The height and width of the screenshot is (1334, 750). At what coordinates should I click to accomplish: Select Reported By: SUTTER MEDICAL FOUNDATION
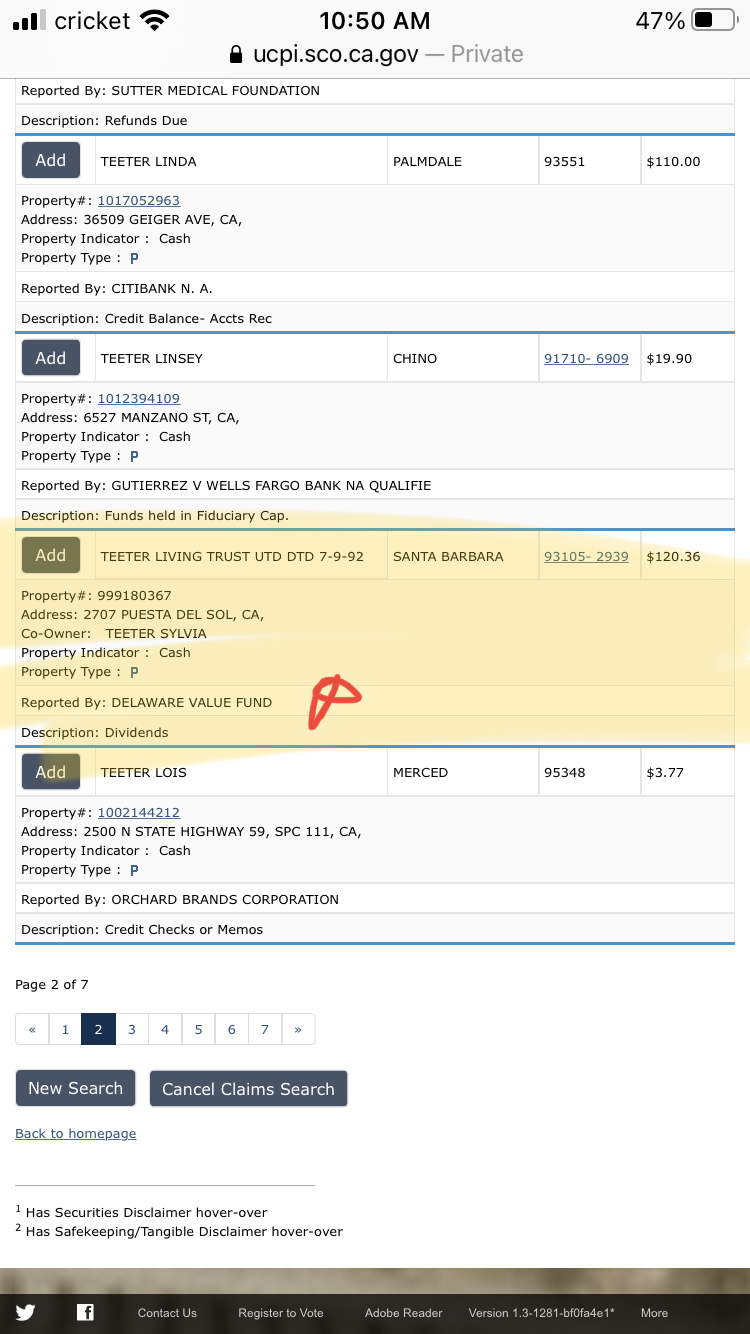pyautogui.click(x=171, y=91)
